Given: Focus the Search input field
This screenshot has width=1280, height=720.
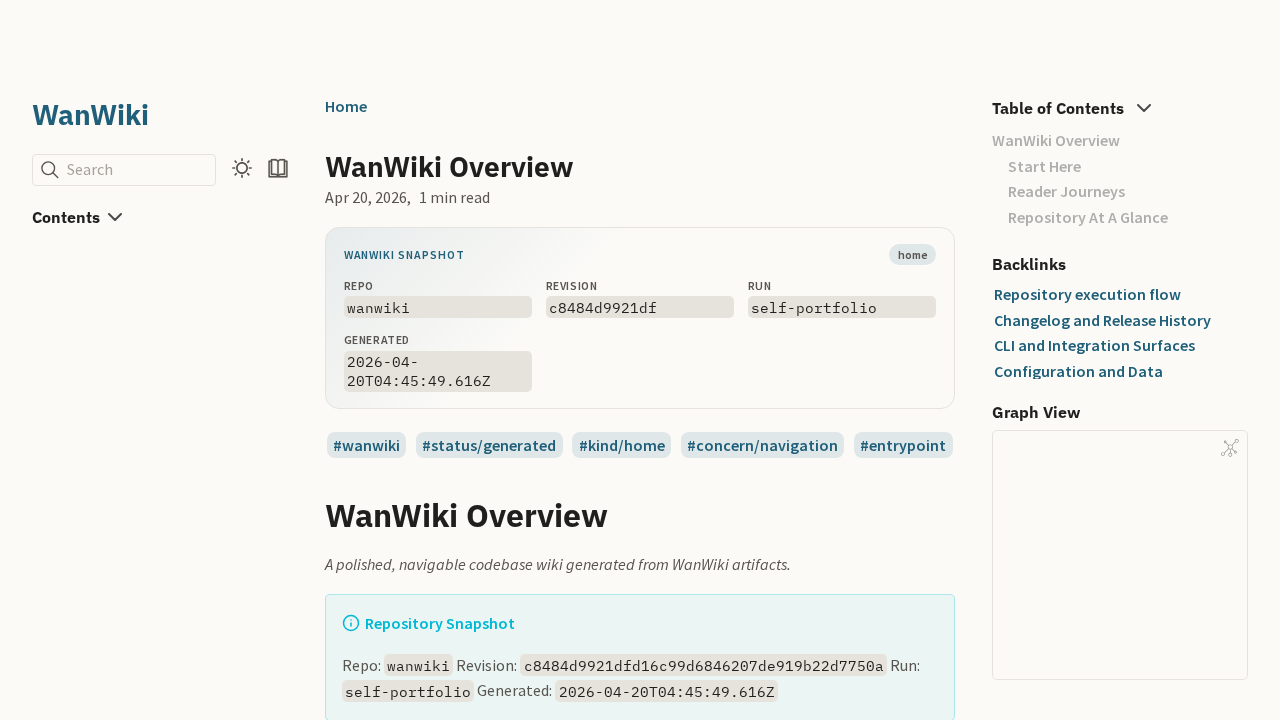Looking at the screenshot, I should pos(124,170).
